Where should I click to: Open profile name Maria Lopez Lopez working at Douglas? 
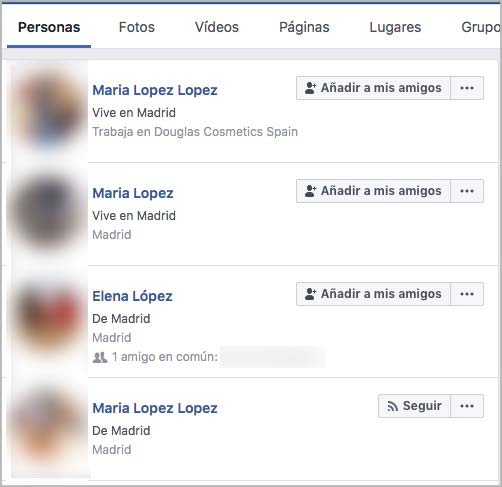click(155, 90)
